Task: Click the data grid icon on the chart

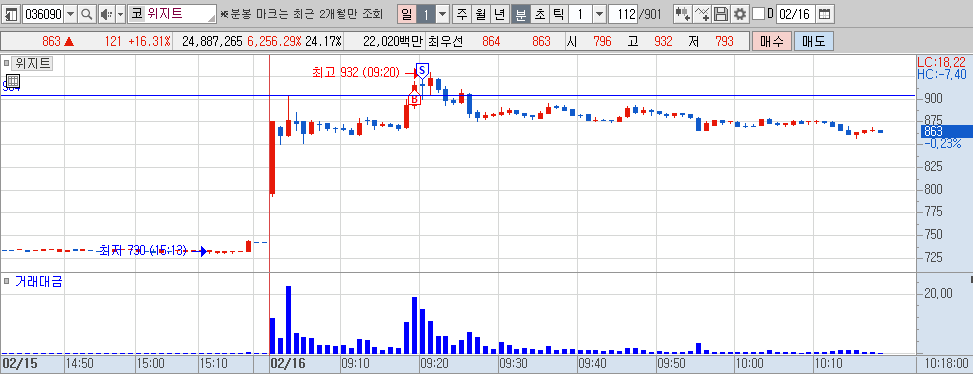Action: click(13, 81)
